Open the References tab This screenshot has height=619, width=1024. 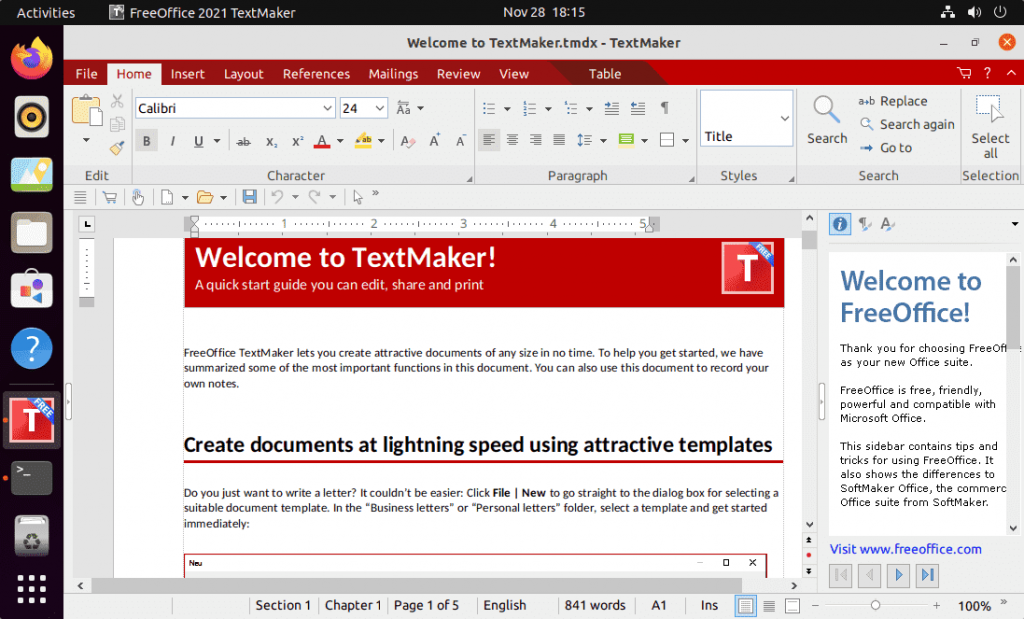(x=316, y=74)
